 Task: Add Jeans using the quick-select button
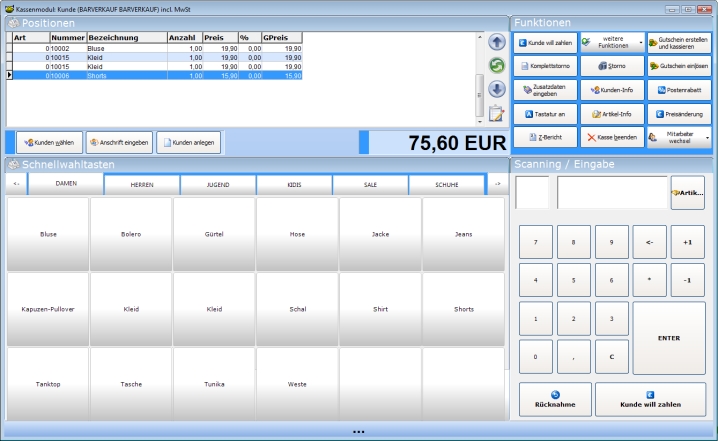click(x=464, y=234)
